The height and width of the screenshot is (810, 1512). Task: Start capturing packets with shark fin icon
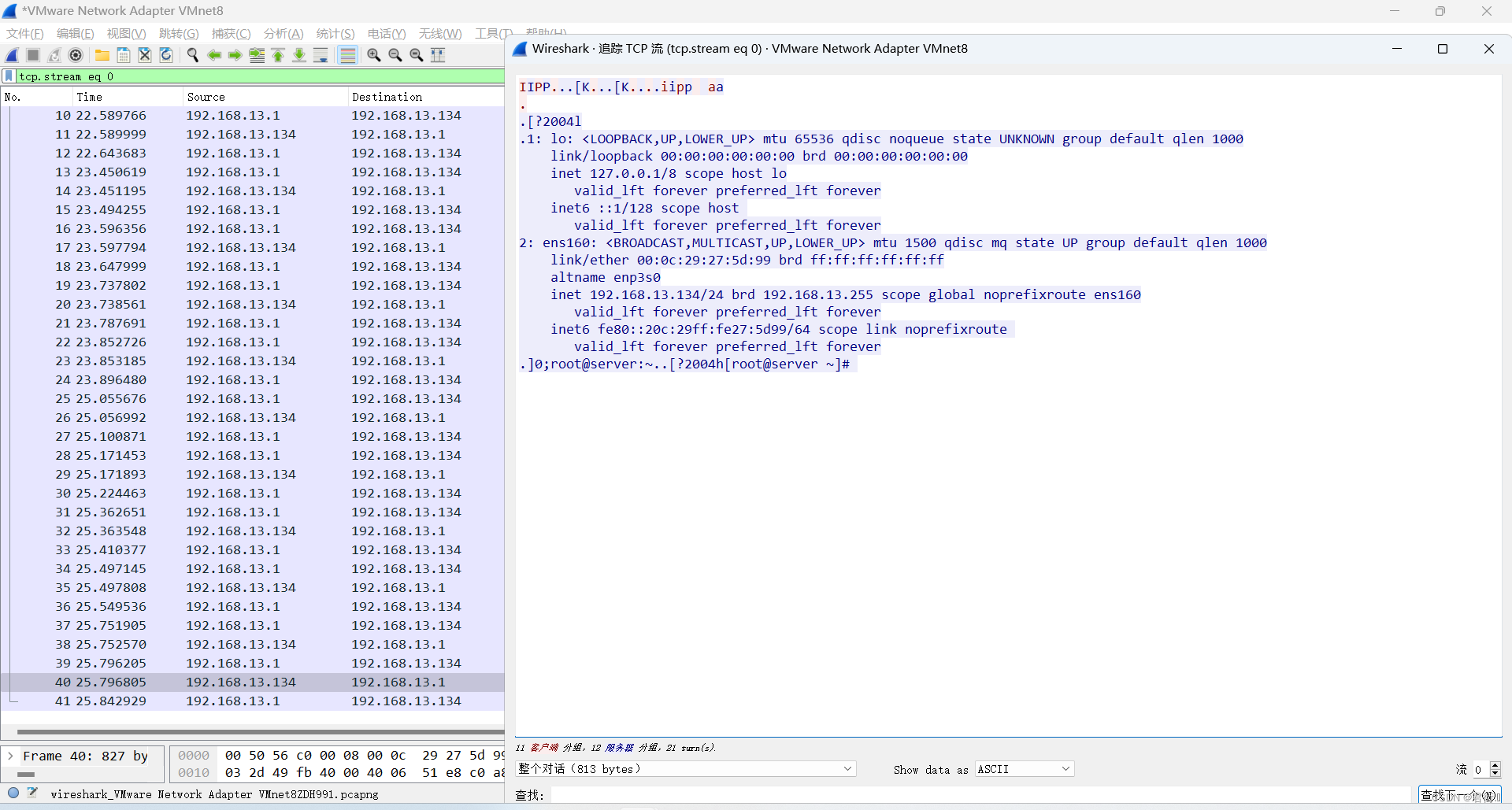click(x=13, y=55)
